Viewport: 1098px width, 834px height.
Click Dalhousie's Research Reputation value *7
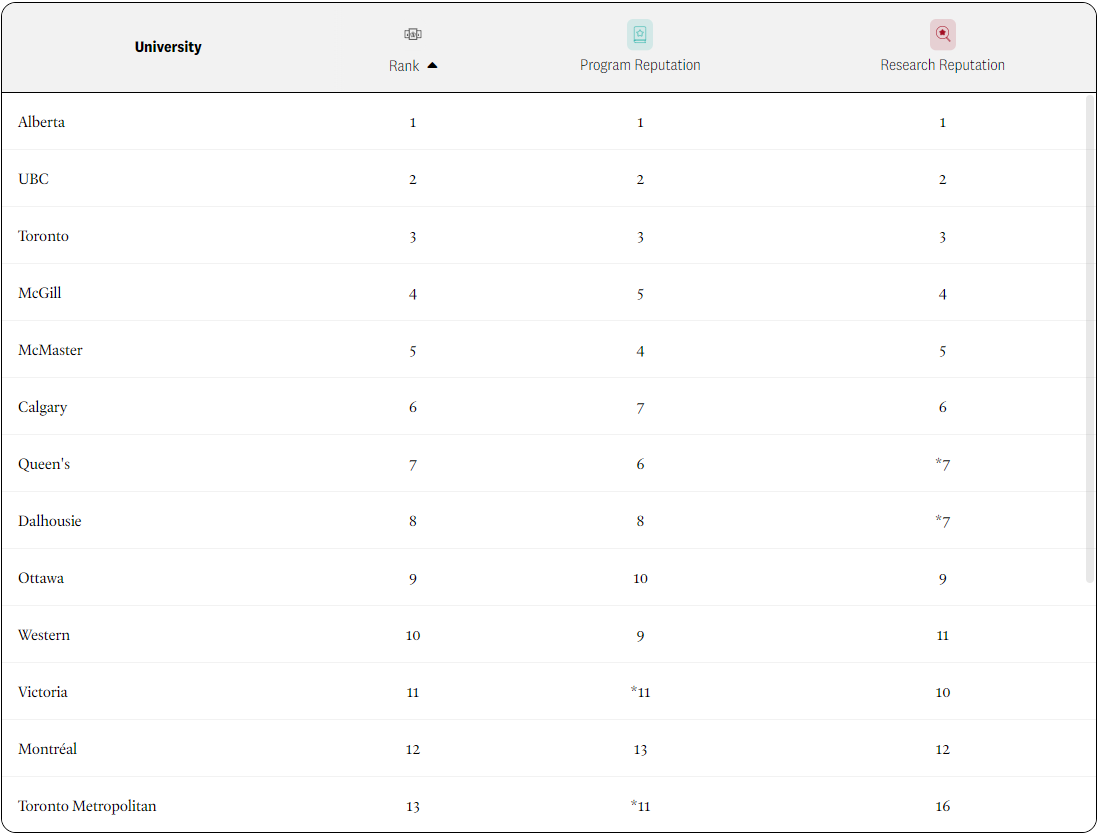(x=943, y=522)
